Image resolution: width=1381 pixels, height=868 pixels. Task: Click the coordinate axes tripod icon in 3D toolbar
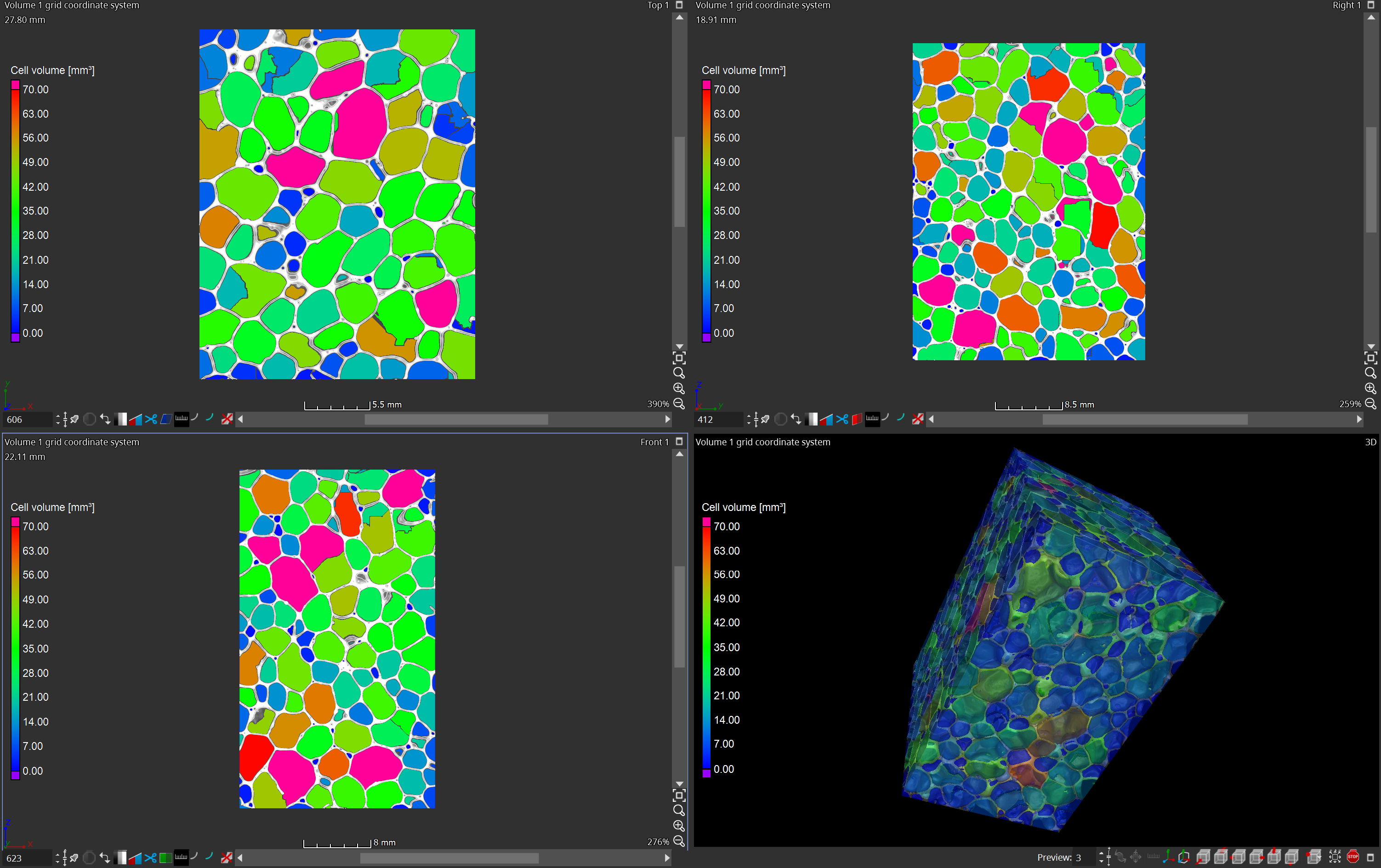[x=1168, y=857]
